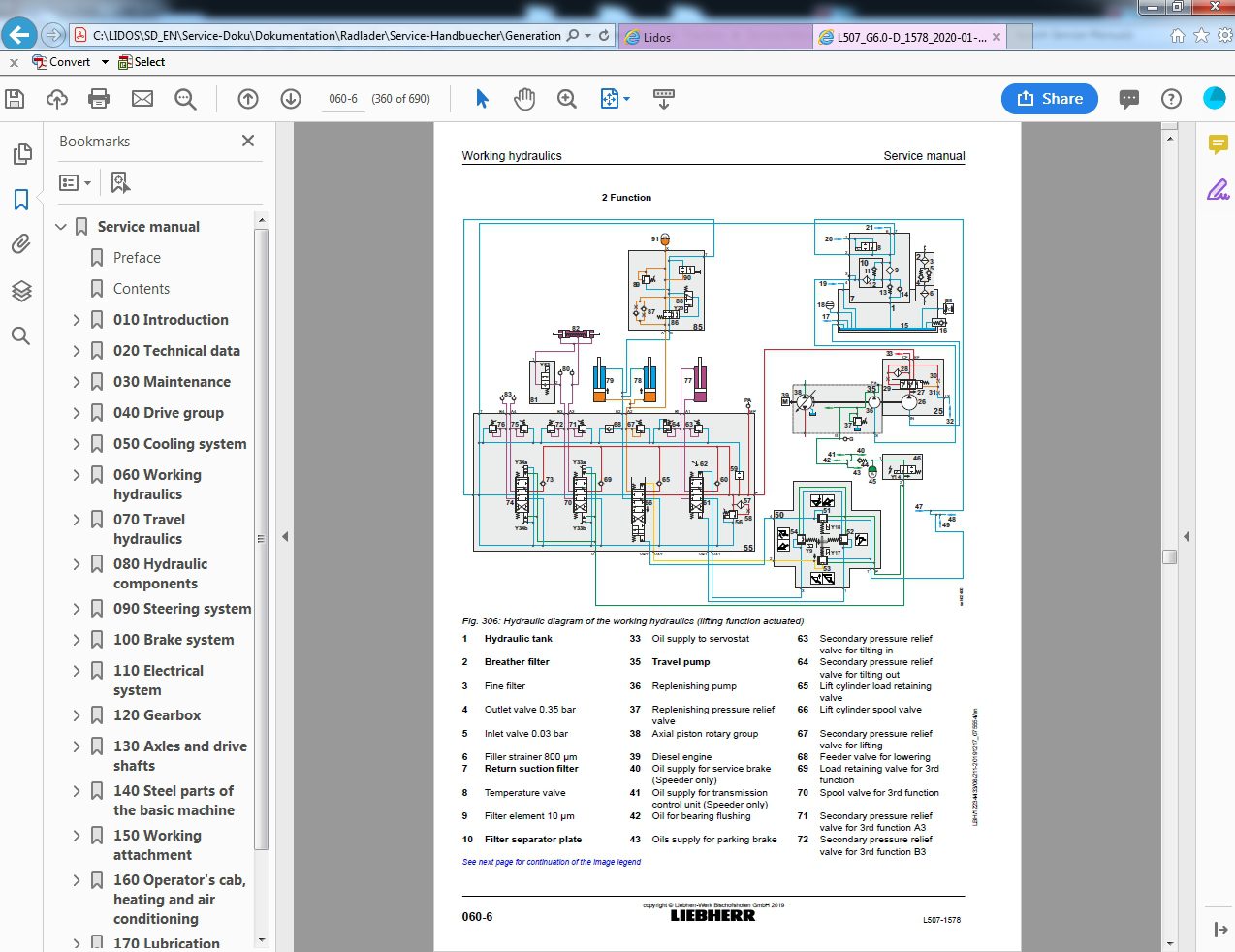Go to previous page with up arrow
Image resolution: width=1235 pixels, height=952 pixels.
coord(248,99)
